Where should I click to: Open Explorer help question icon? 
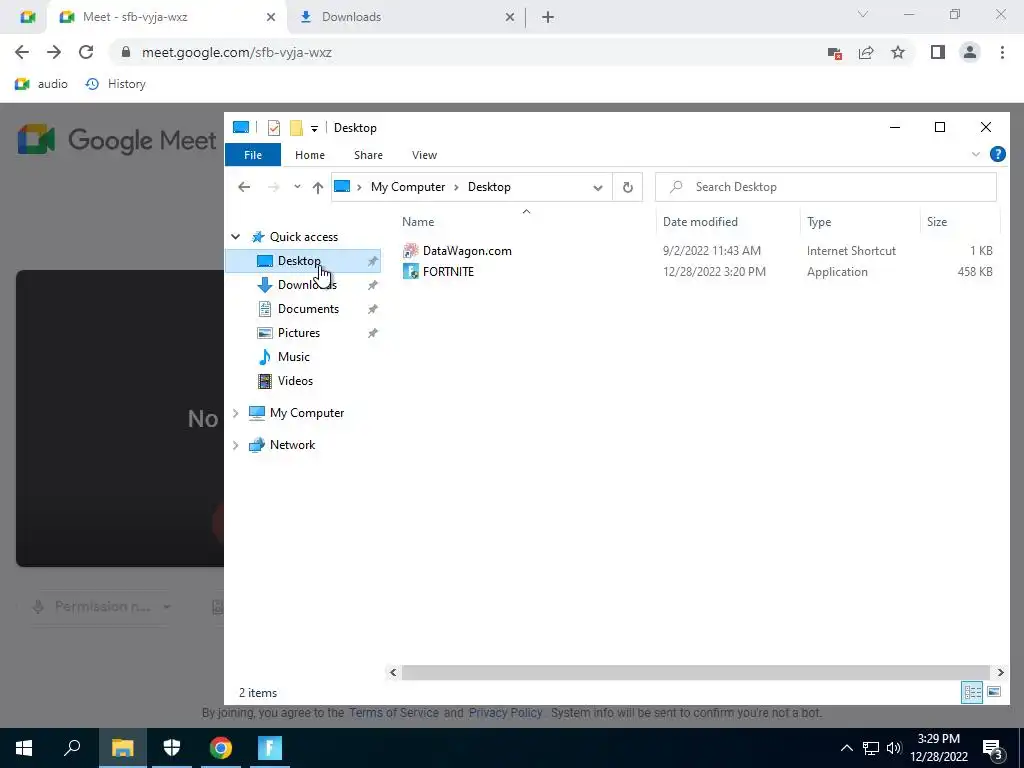pos(997,154)
